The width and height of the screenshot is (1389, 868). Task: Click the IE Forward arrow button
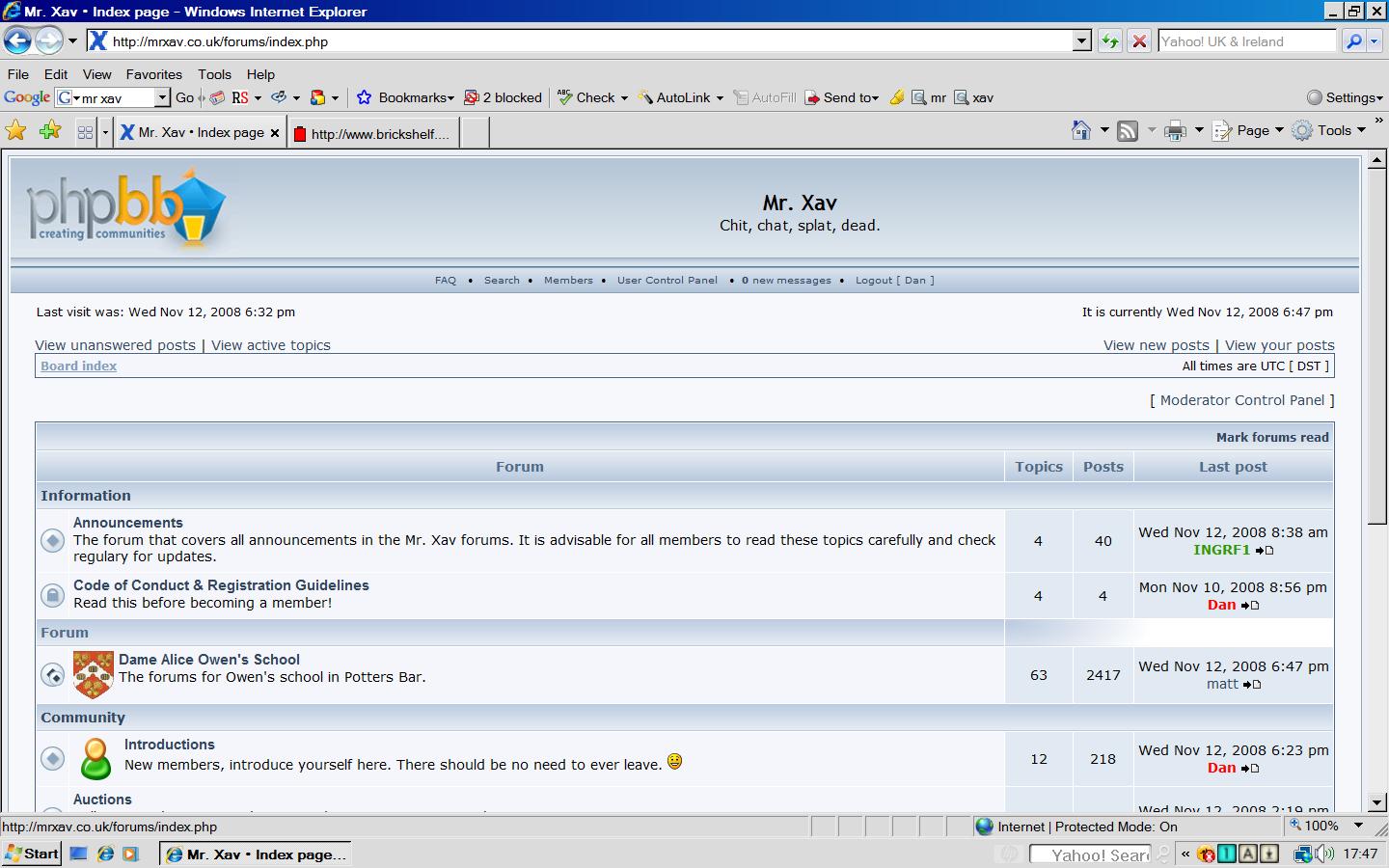[48, 41]
